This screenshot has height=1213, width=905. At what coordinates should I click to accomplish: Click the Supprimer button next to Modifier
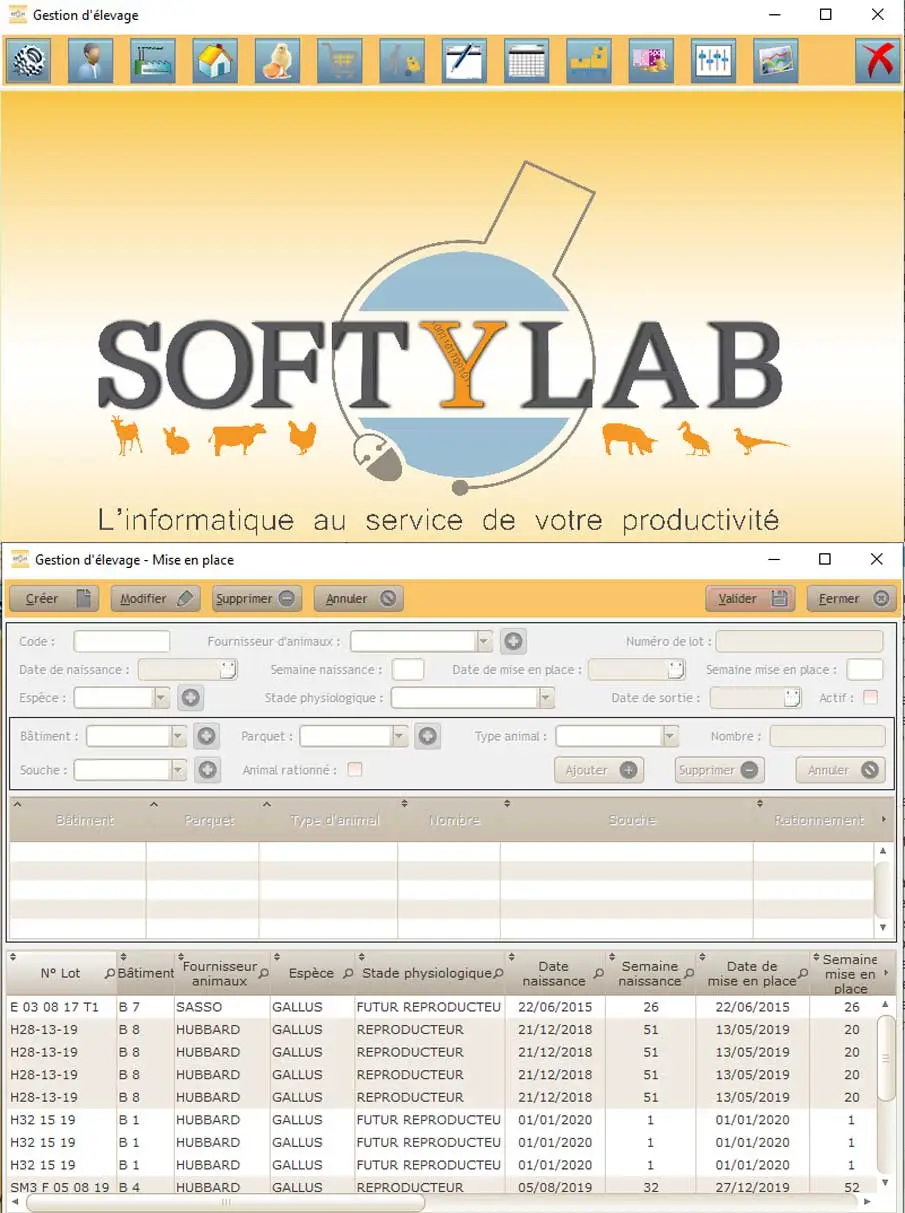pyautogui.click(x=257, y=599)
